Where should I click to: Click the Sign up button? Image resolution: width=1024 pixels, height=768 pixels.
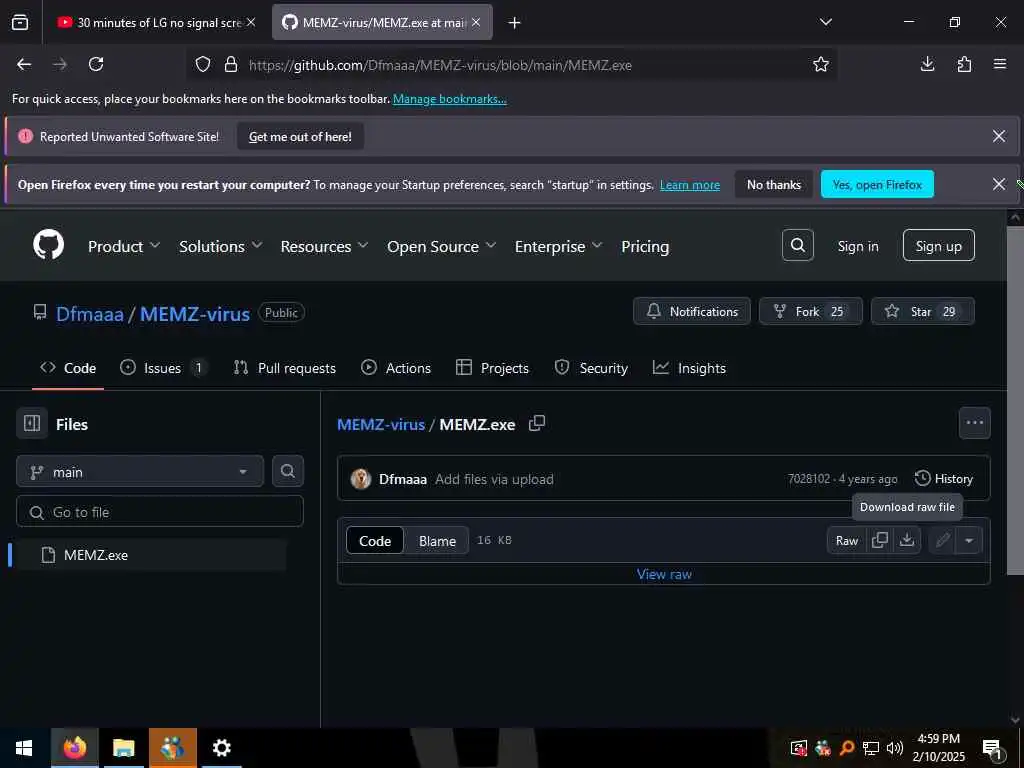pyautogui.click(x=938, y=246)
